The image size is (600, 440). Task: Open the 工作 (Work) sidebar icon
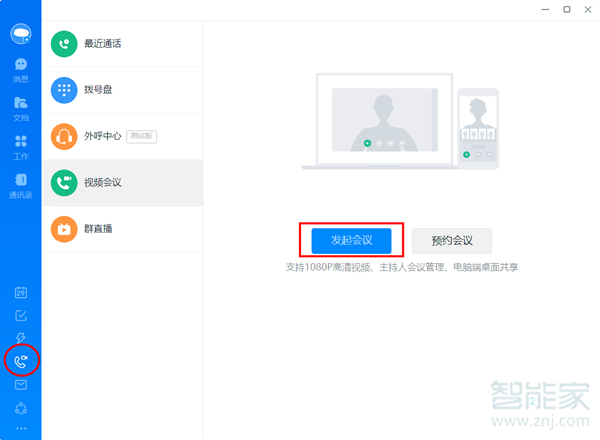tap(20, 146)
